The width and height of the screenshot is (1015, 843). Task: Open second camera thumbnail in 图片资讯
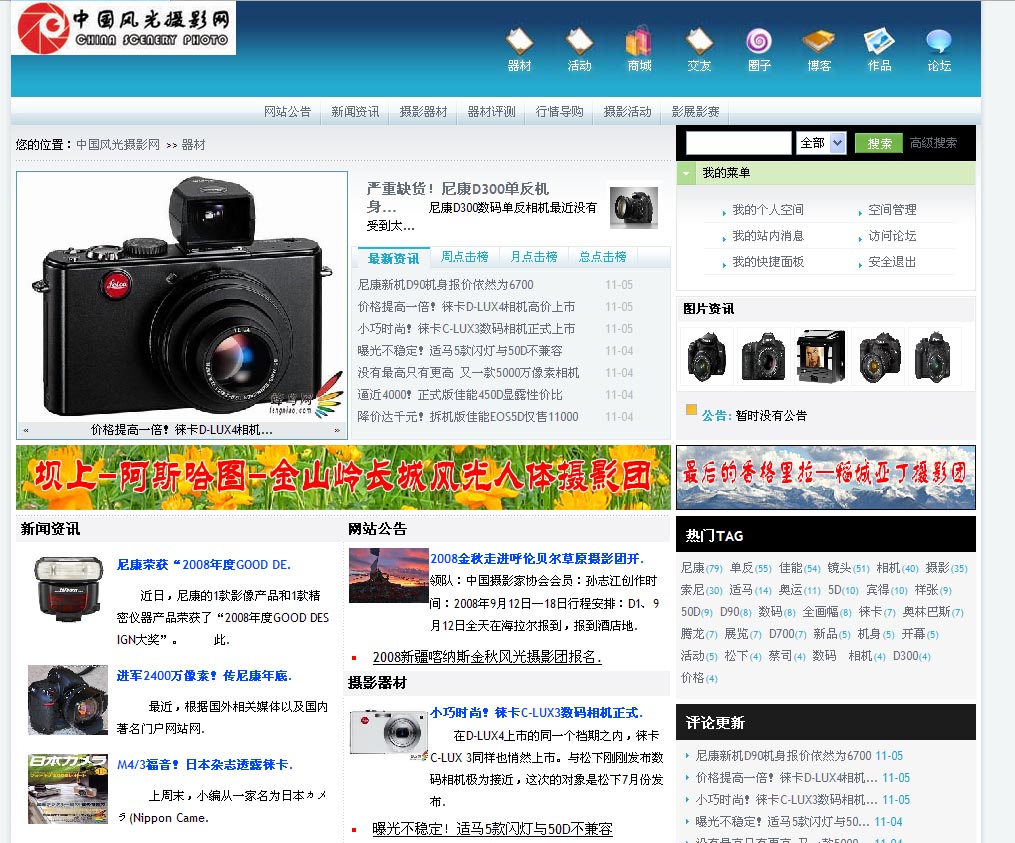(x=764, y=356)
